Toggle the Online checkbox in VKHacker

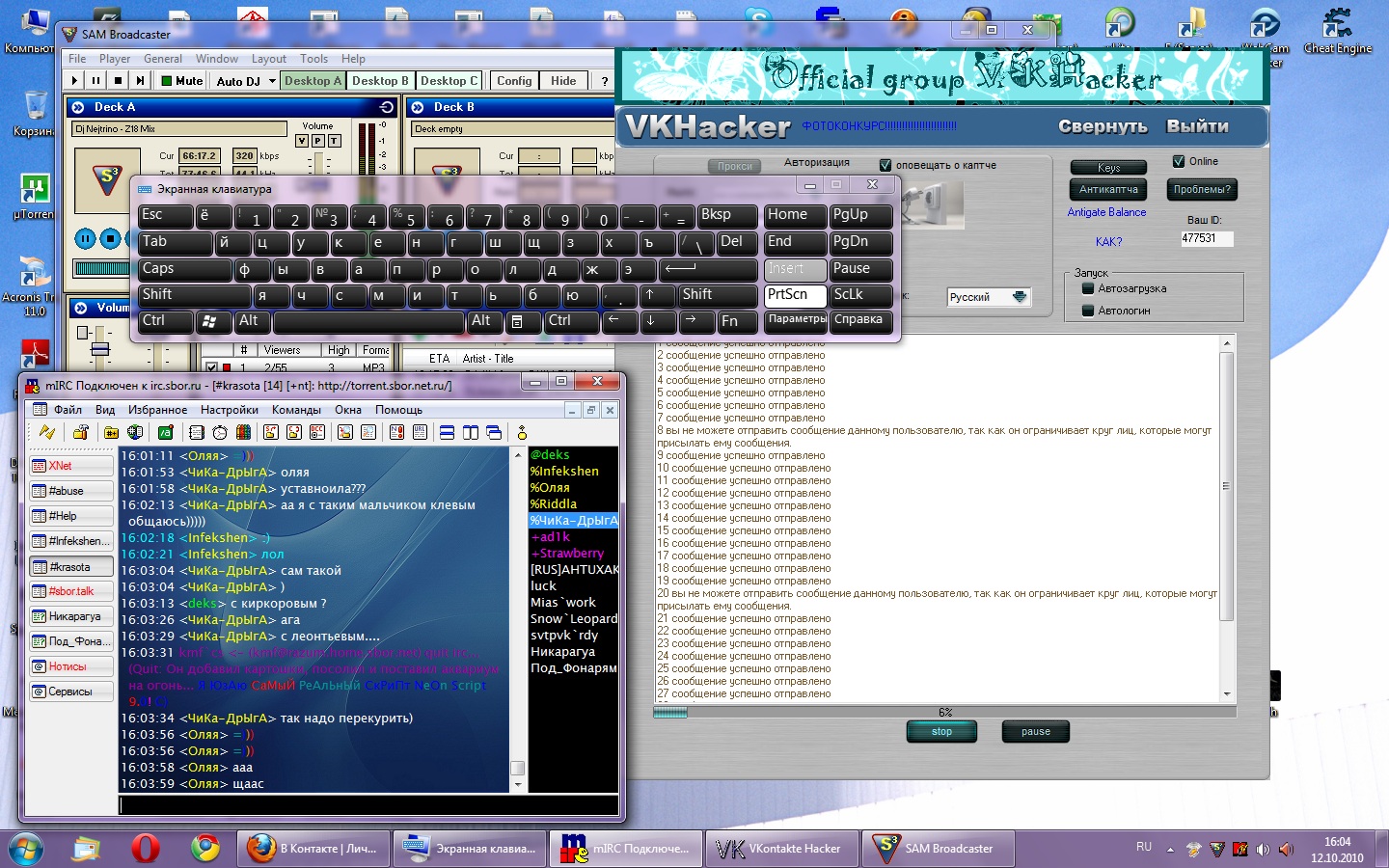pos(1179,161)
